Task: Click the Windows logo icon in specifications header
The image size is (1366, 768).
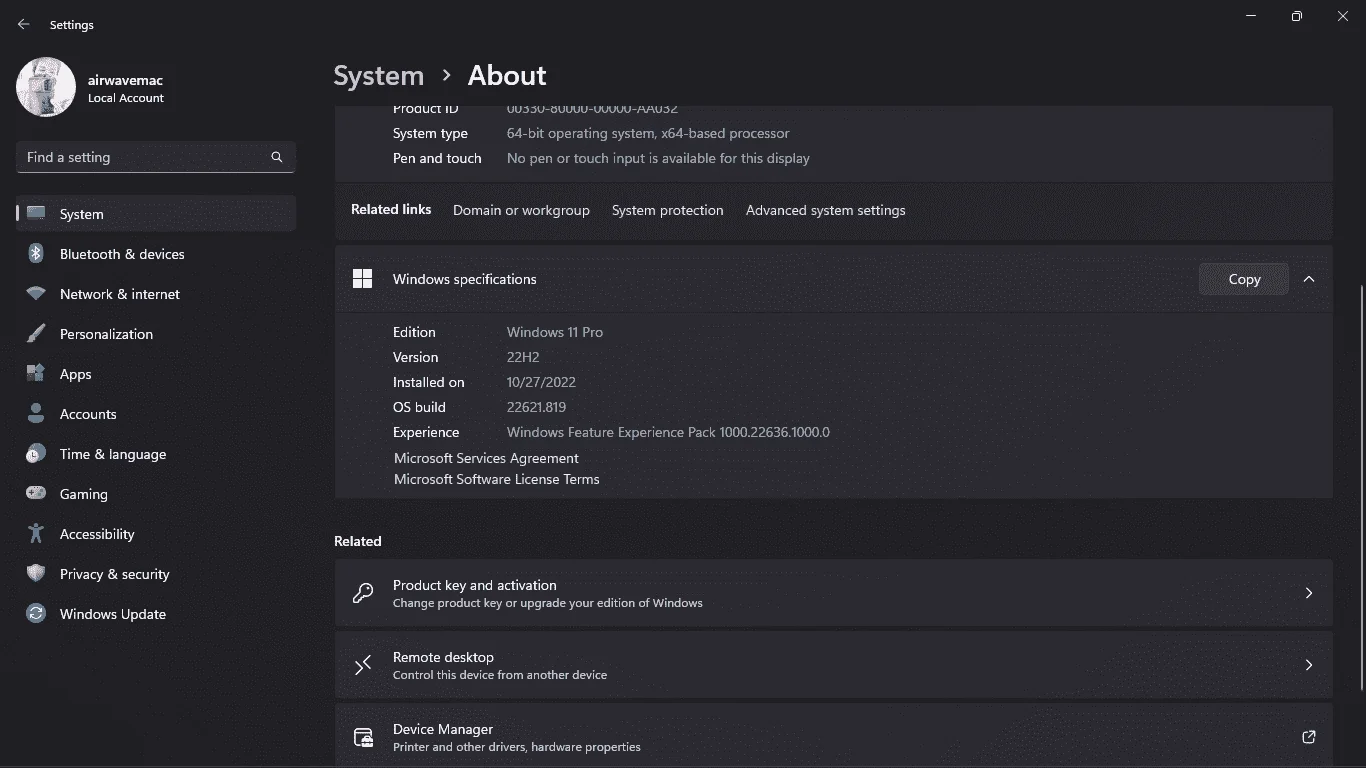Action: tap(362, 279)
